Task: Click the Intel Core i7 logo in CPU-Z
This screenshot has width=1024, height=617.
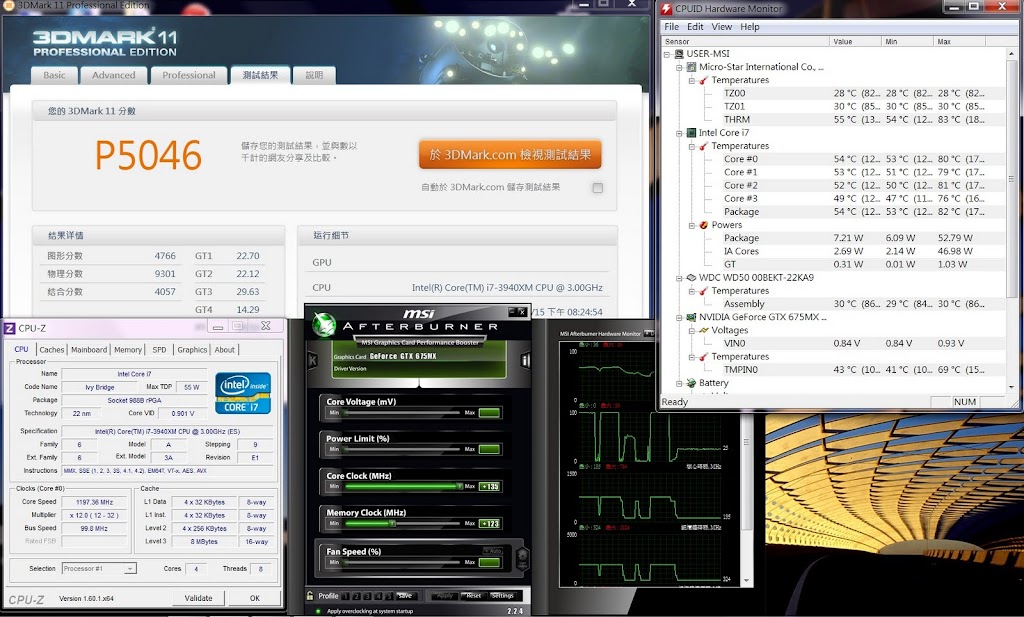Action: pyautogui.click(x=243, y=393)
